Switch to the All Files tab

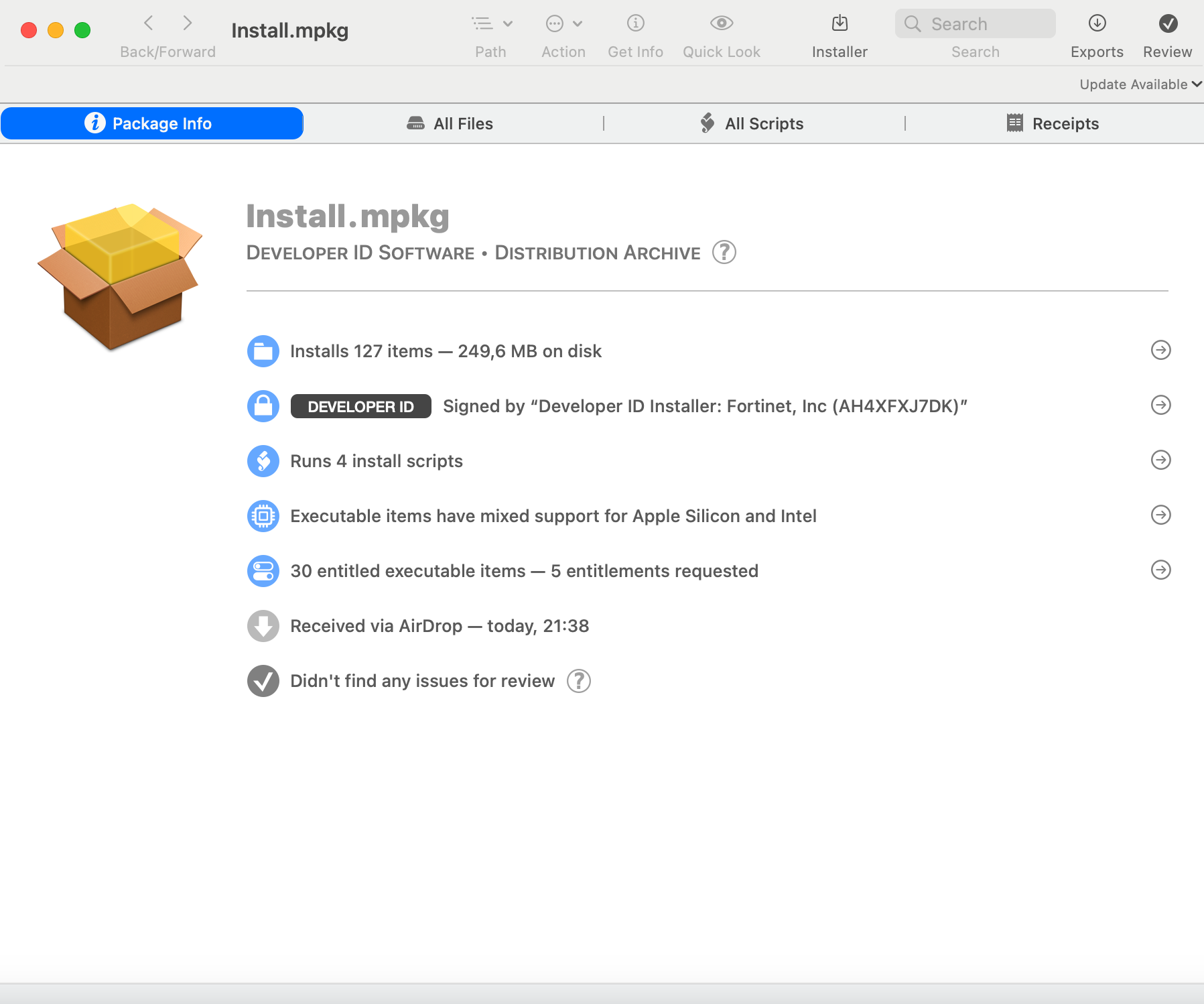pos(450,124)
